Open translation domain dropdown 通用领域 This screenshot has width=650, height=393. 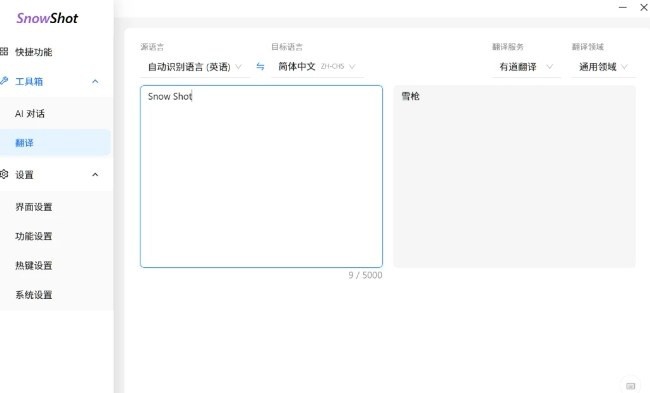click(603, 67)
